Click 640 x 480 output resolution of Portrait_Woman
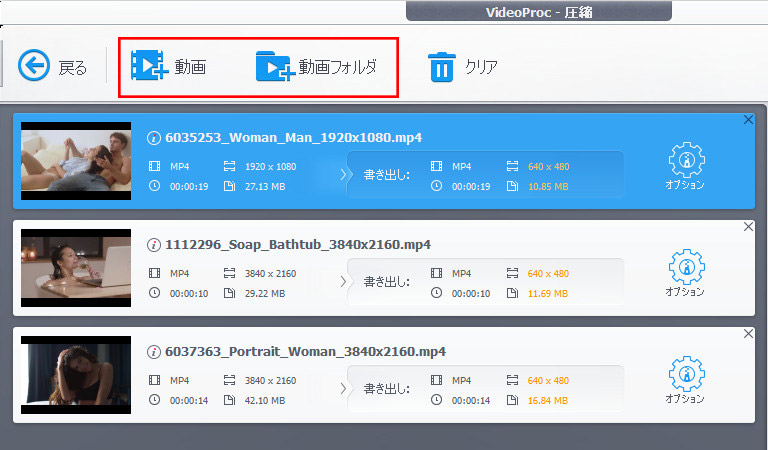This screenshot has width=768, height=450. click(x=548, y=380)
